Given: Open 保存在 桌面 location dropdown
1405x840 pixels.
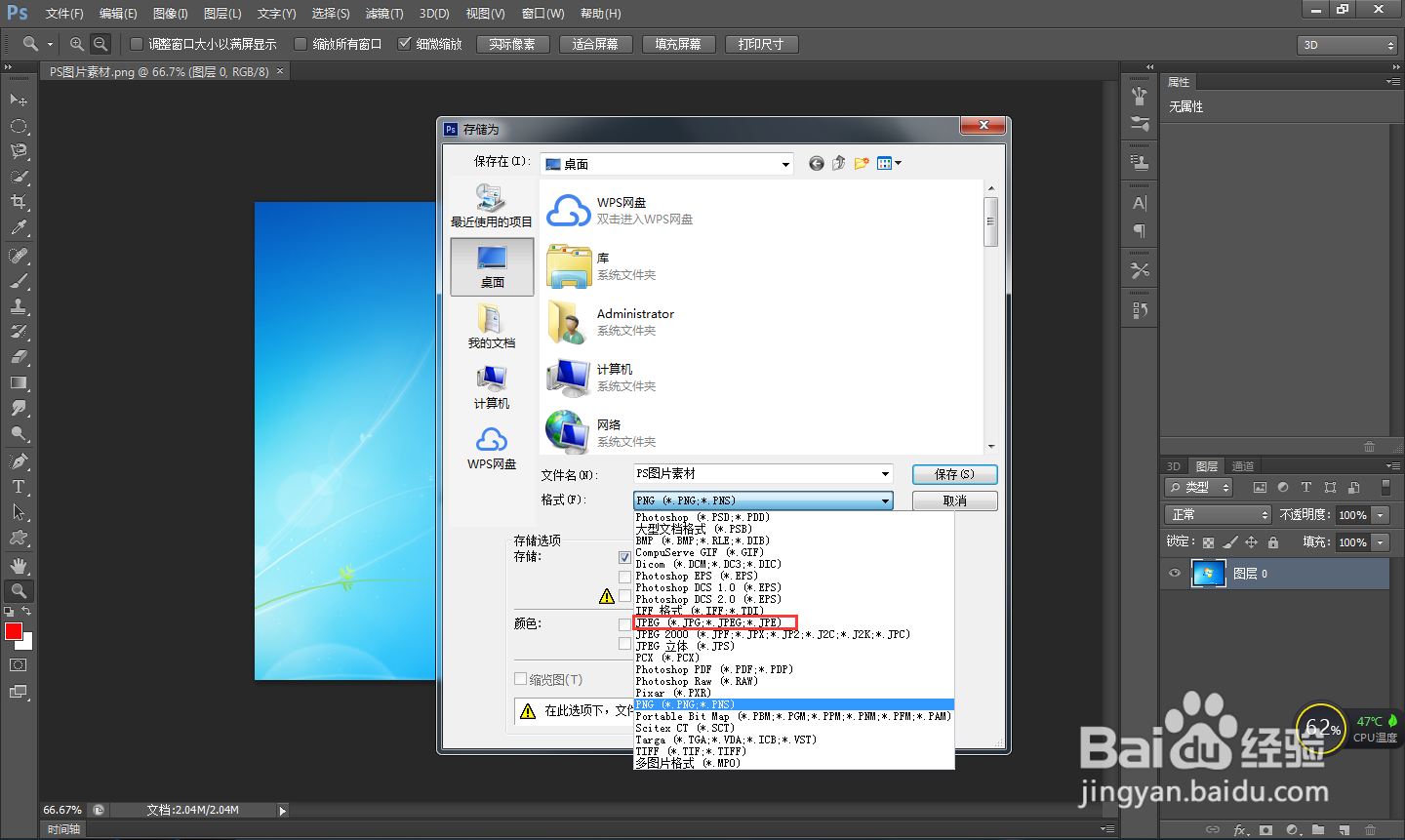Looking at the screenshot, I should [x=785, y=164].
